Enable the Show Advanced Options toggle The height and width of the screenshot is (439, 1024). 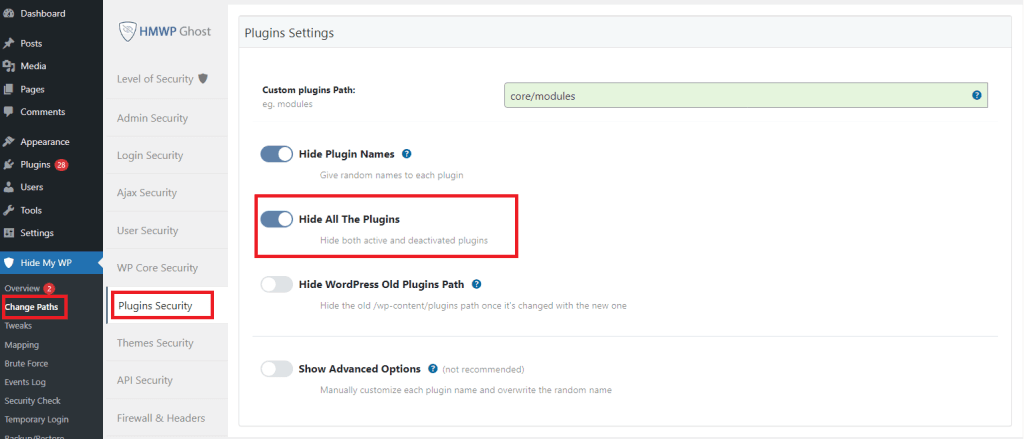(277, 369)
